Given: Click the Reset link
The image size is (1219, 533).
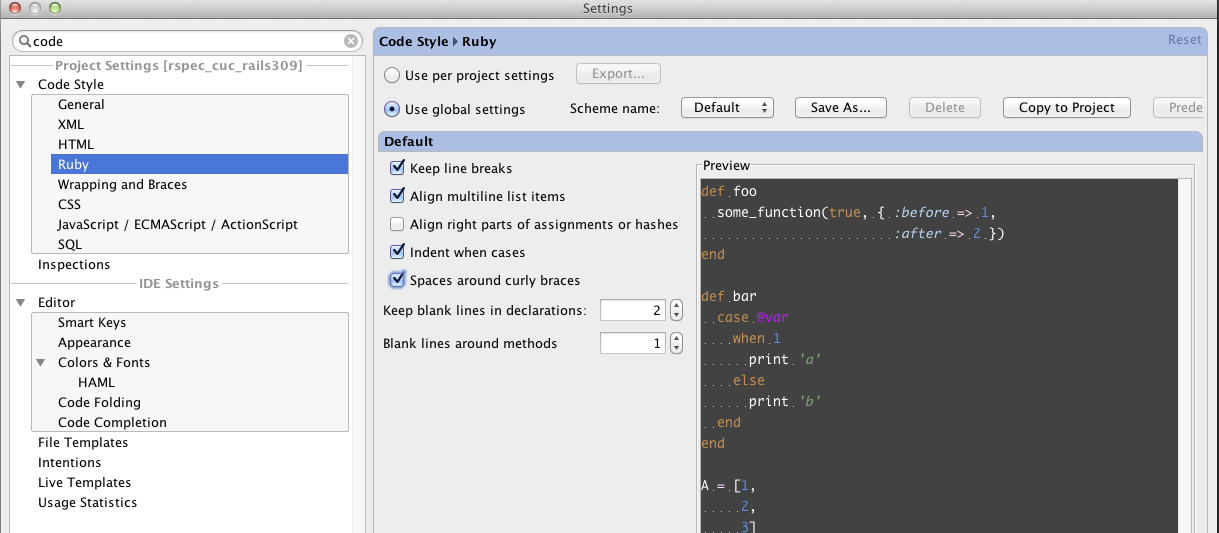Looking at the screenshot, I should click(x=1185, y=40).
